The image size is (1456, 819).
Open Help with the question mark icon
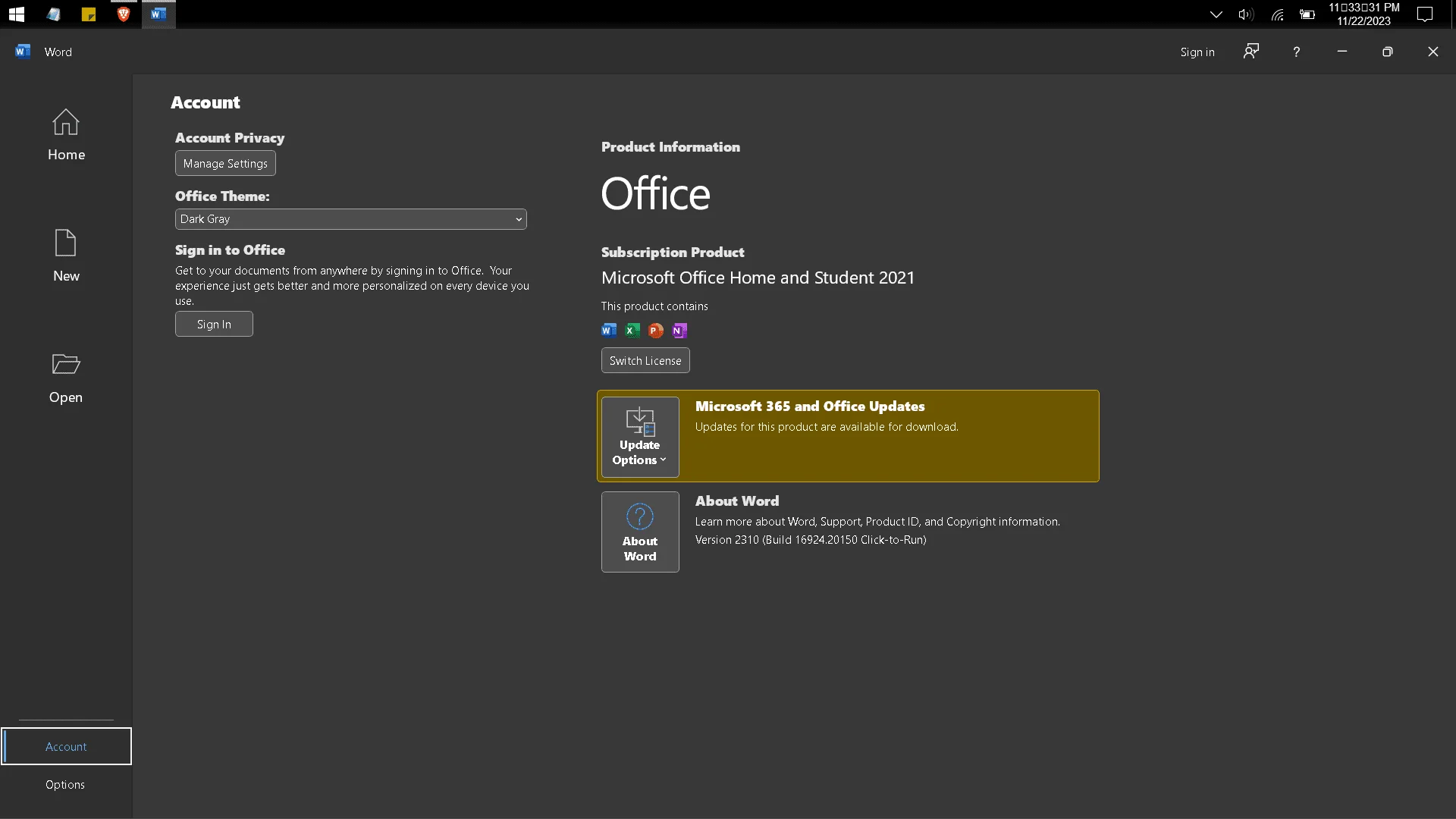pos(1297,52)
